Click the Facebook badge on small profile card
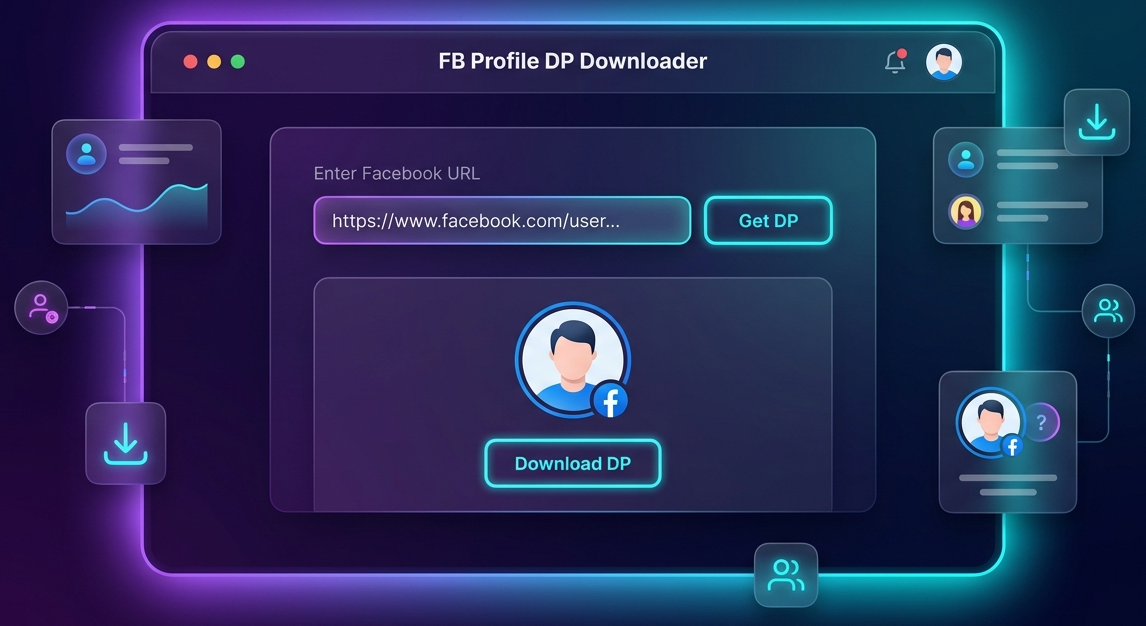This screenshot has width=1146, height=626. tap(1012, 445)
